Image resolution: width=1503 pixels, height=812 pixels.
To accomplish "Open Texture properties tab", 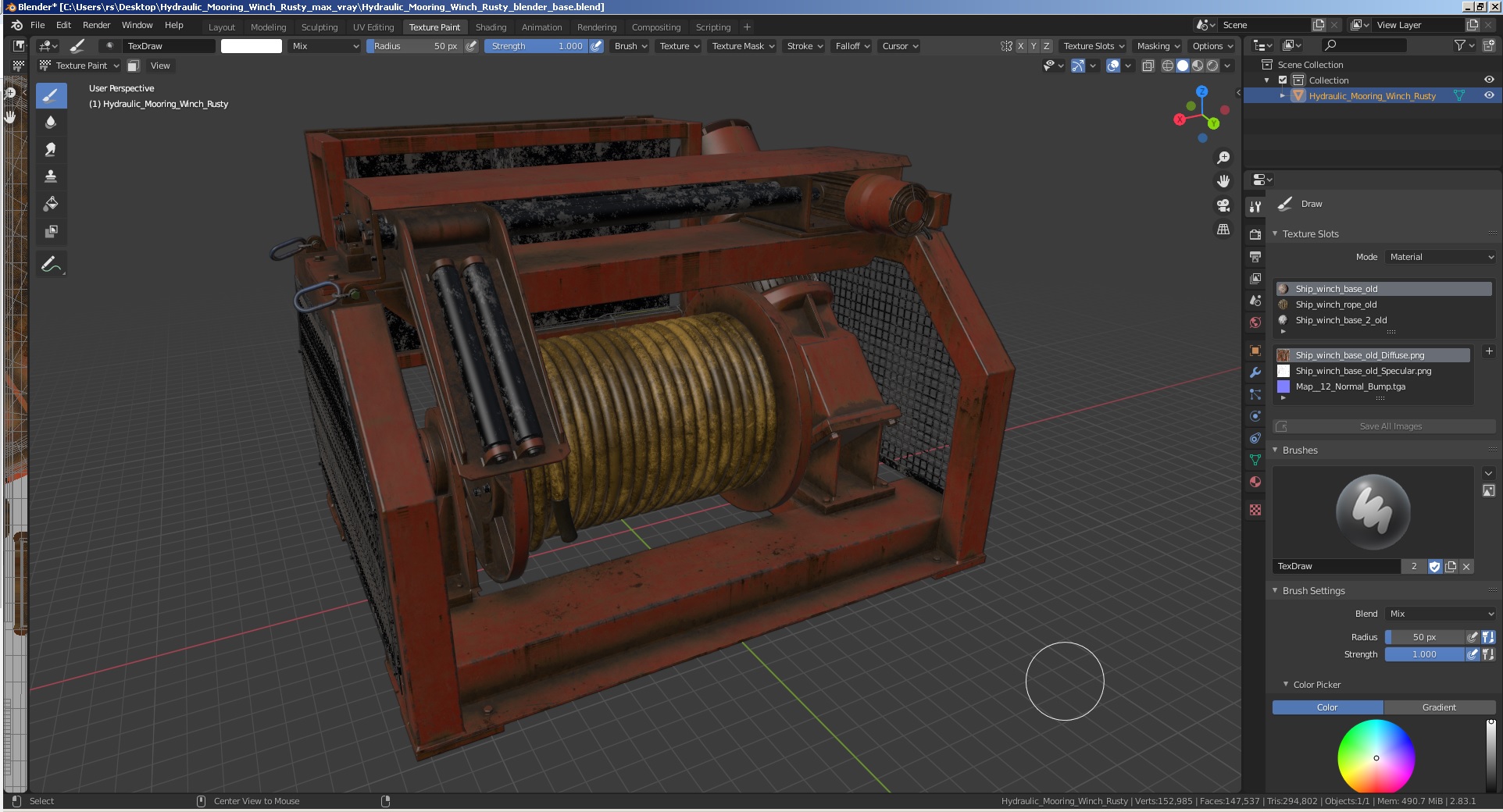I will click(x=1255, y=510).
